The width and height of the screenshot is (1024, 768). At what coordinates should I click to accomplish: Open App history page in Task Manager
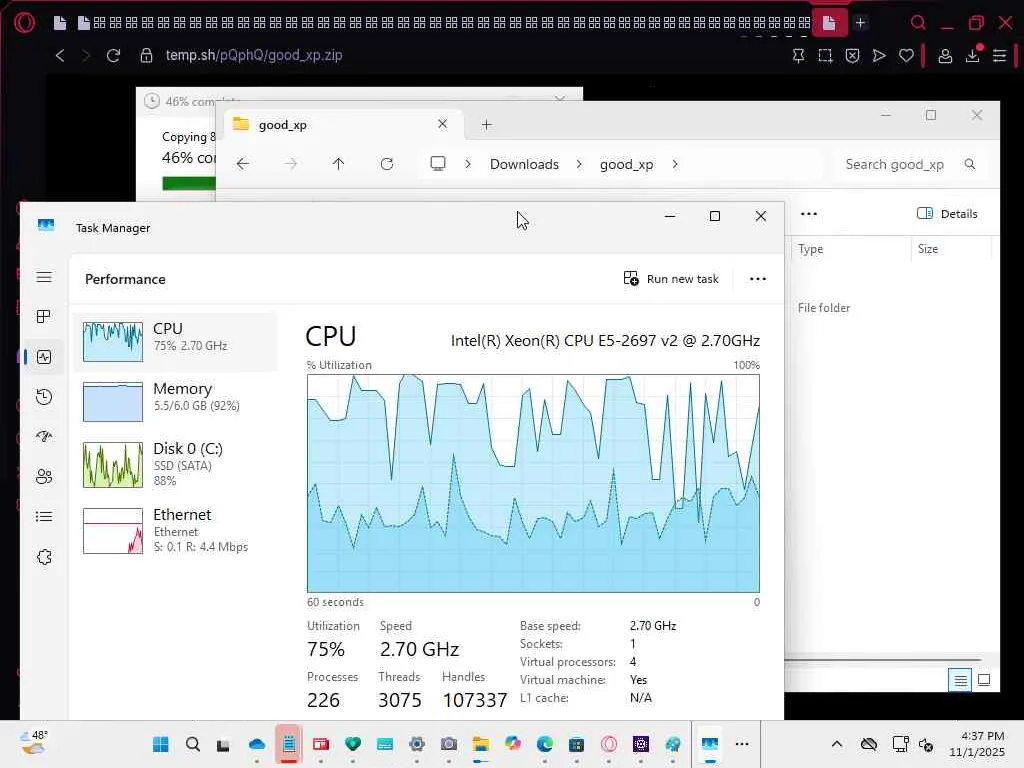(44, 397)
